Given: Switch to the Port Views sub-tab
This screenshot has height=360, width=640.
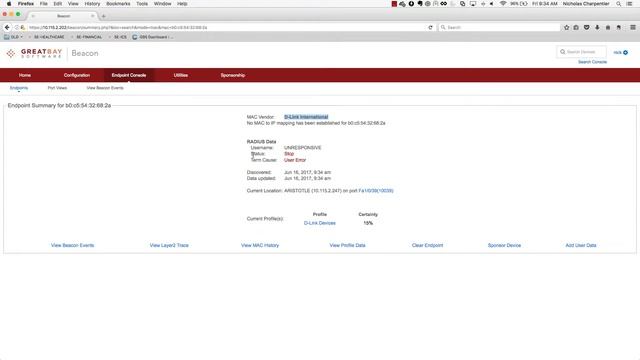Looking at the screenshot, I should pyautogui.click(x=57, y=88).
